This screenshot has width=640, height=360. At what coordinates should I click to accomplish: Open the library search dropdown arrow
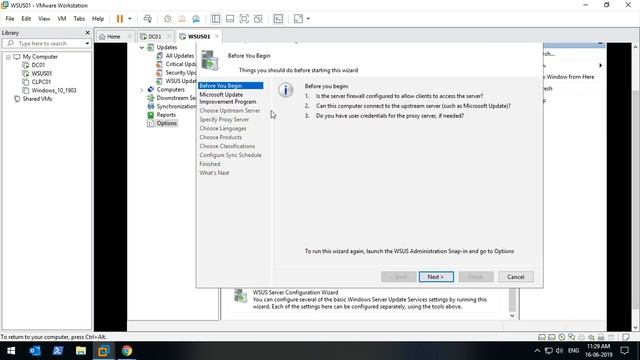pos(87,43)
